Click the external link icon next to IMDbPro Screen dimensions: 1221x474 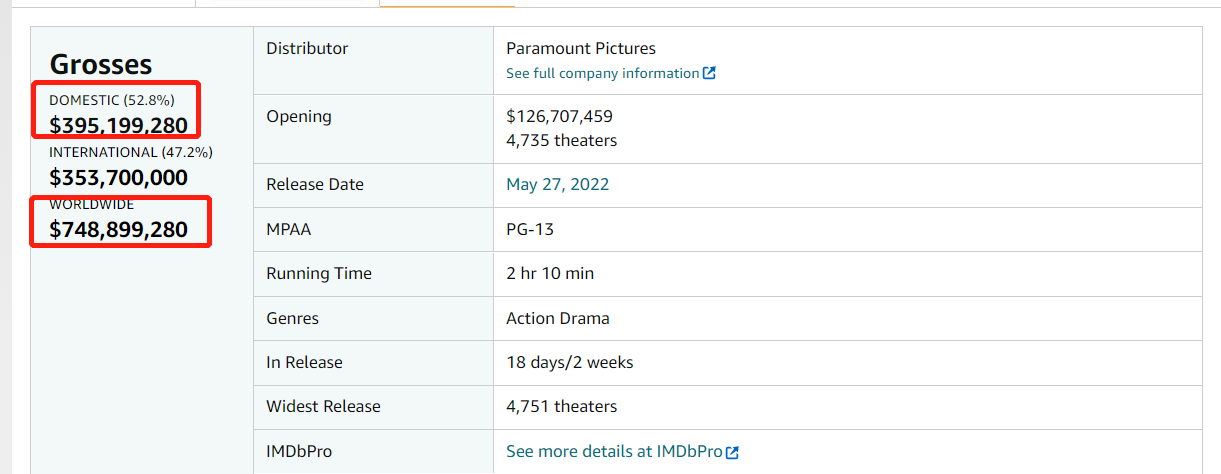(x=732, y=452)
